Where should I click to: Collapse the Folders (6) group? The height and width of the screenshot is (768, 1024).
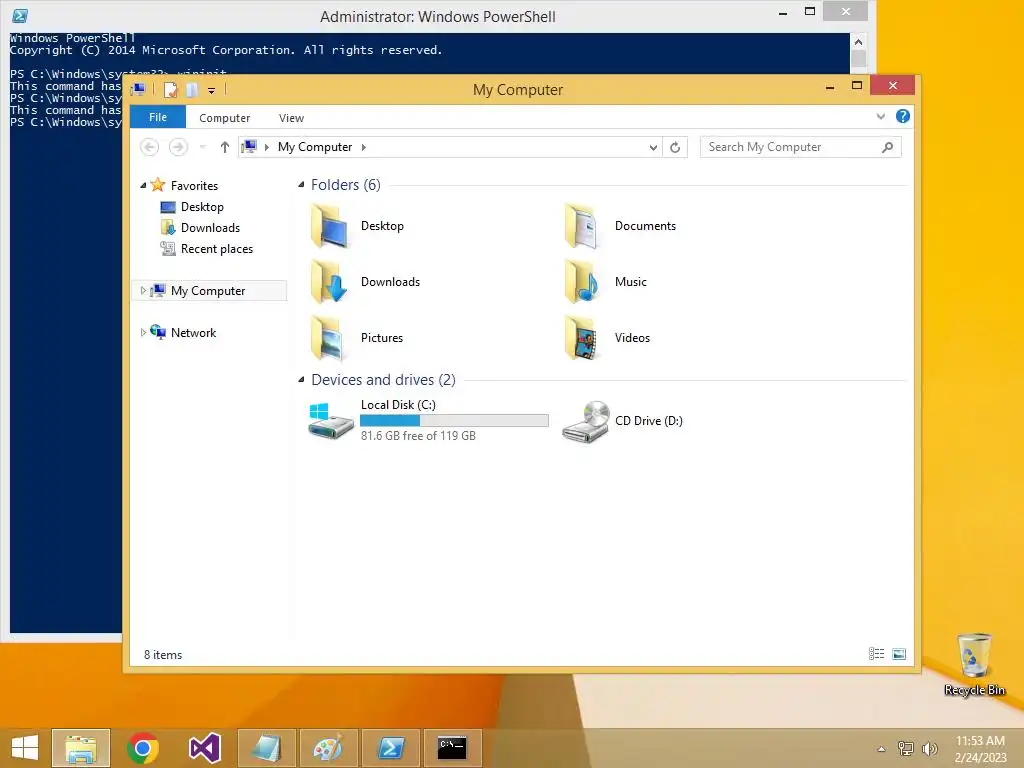tap(301, 185)
